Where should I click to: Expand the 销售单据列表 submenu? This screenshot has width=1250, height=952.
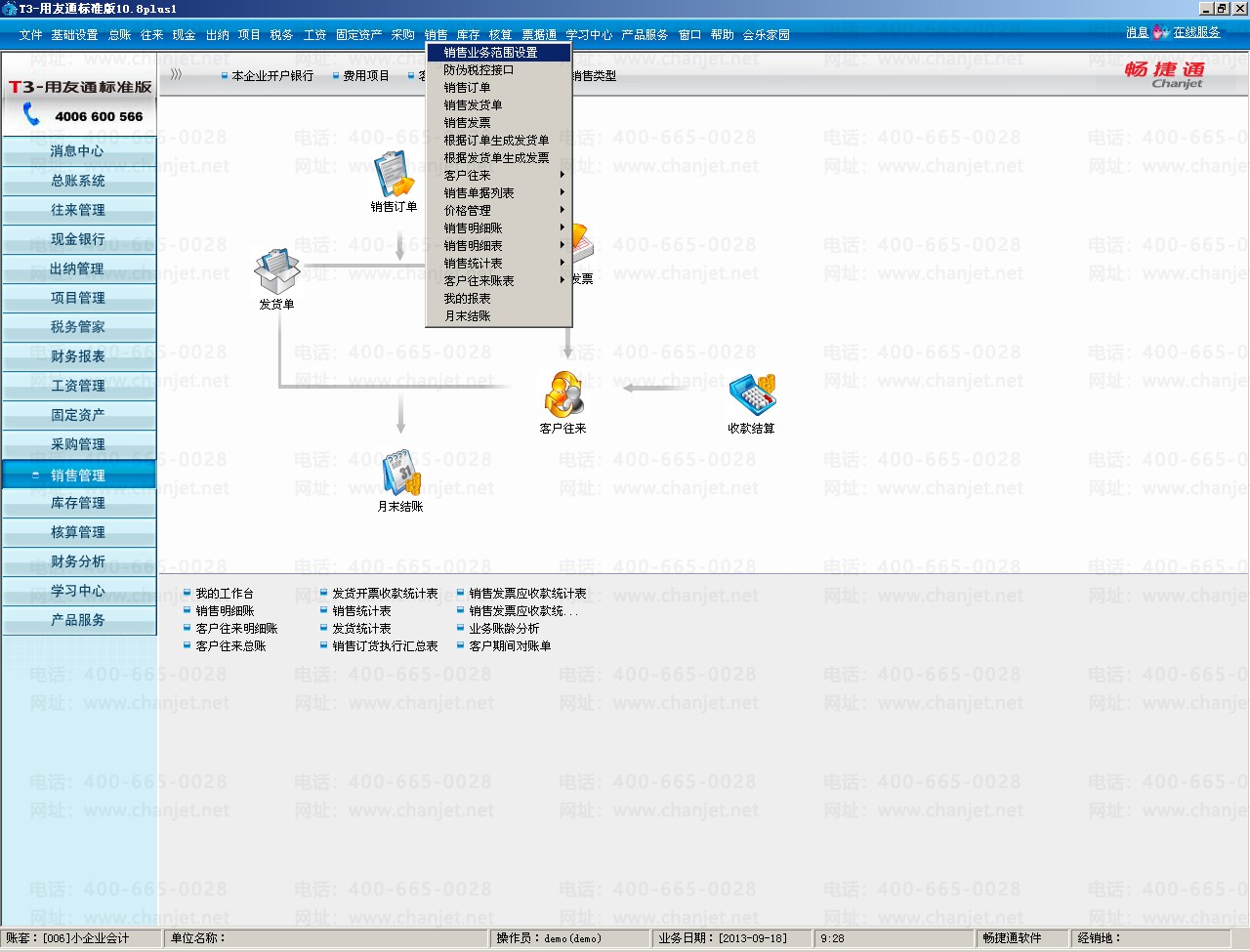(499, 193)
